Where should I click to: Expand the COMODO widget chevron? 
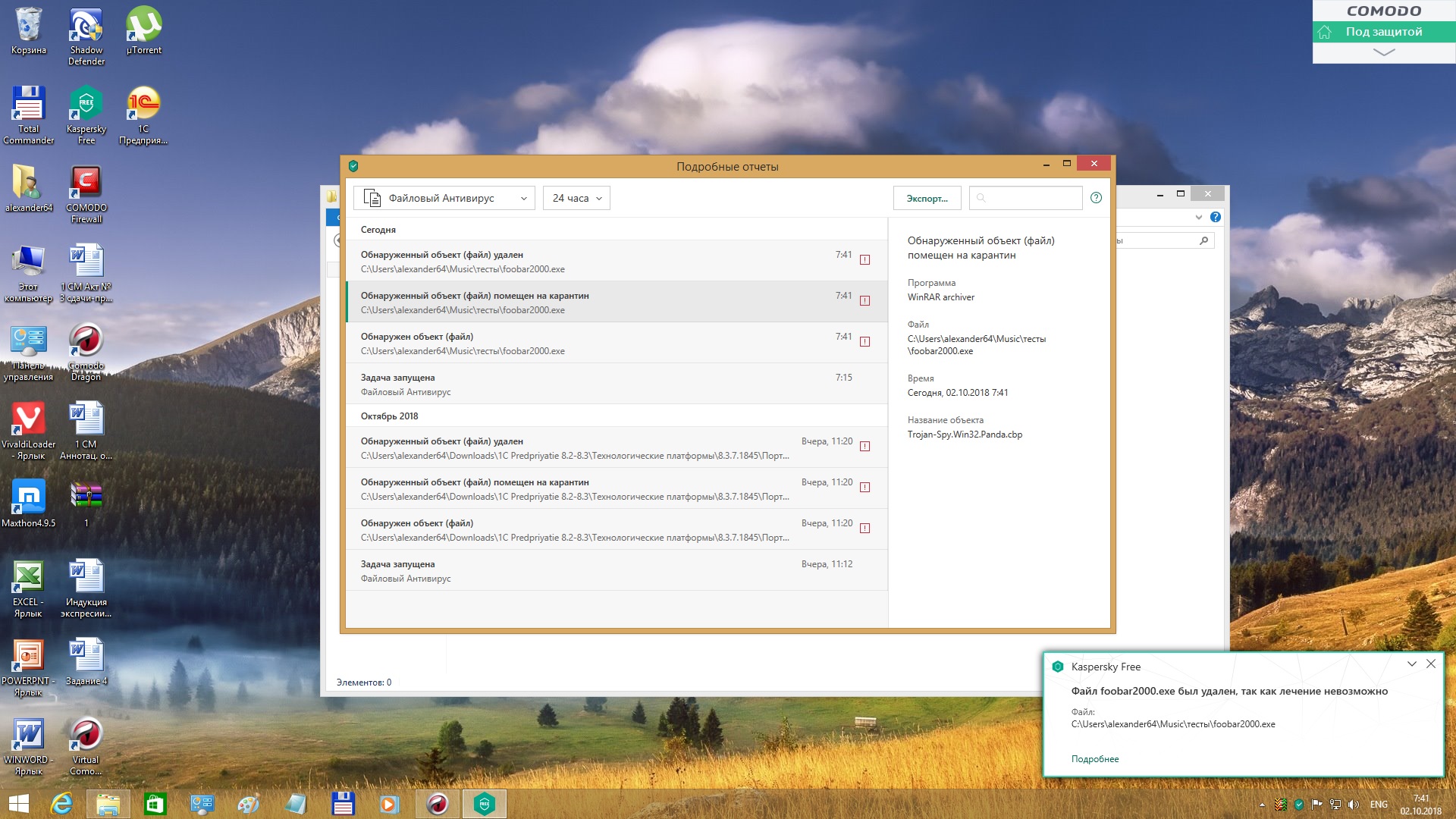(x=1383, y=52)
